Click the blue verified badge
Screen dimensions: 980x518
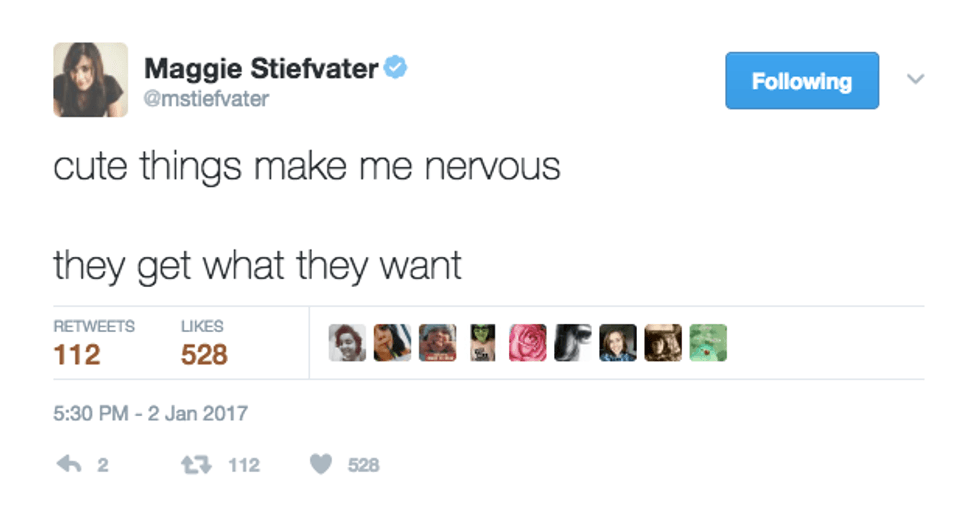(397, 69)
